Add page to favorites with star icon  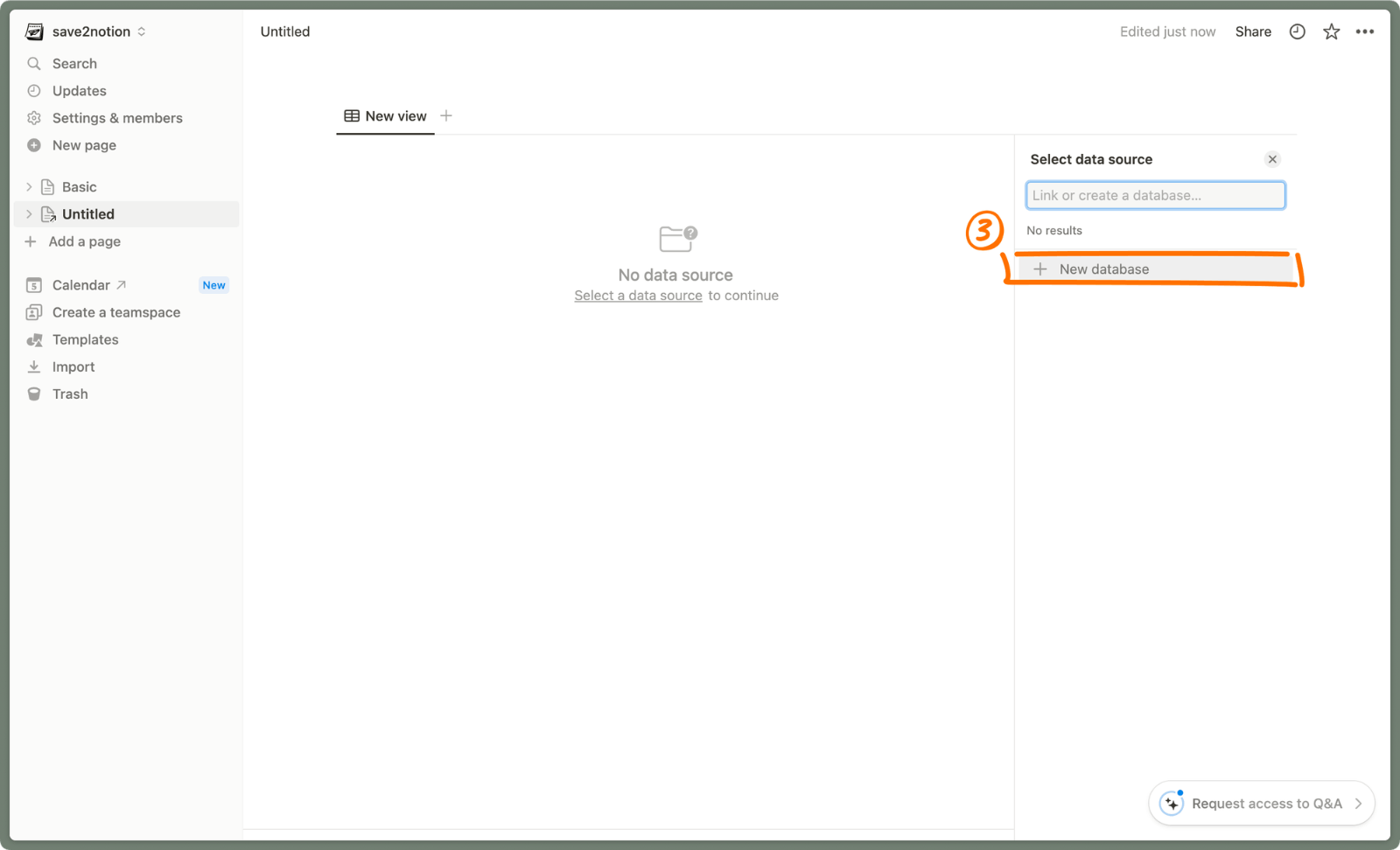(x=1331, y=31)
